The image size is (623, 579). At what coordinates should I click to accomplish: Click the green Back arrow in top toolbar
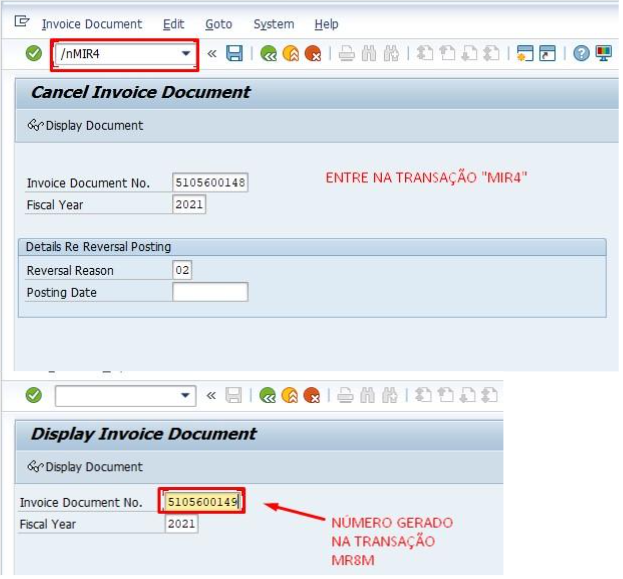pyautogui.click(x=269, y=53)
